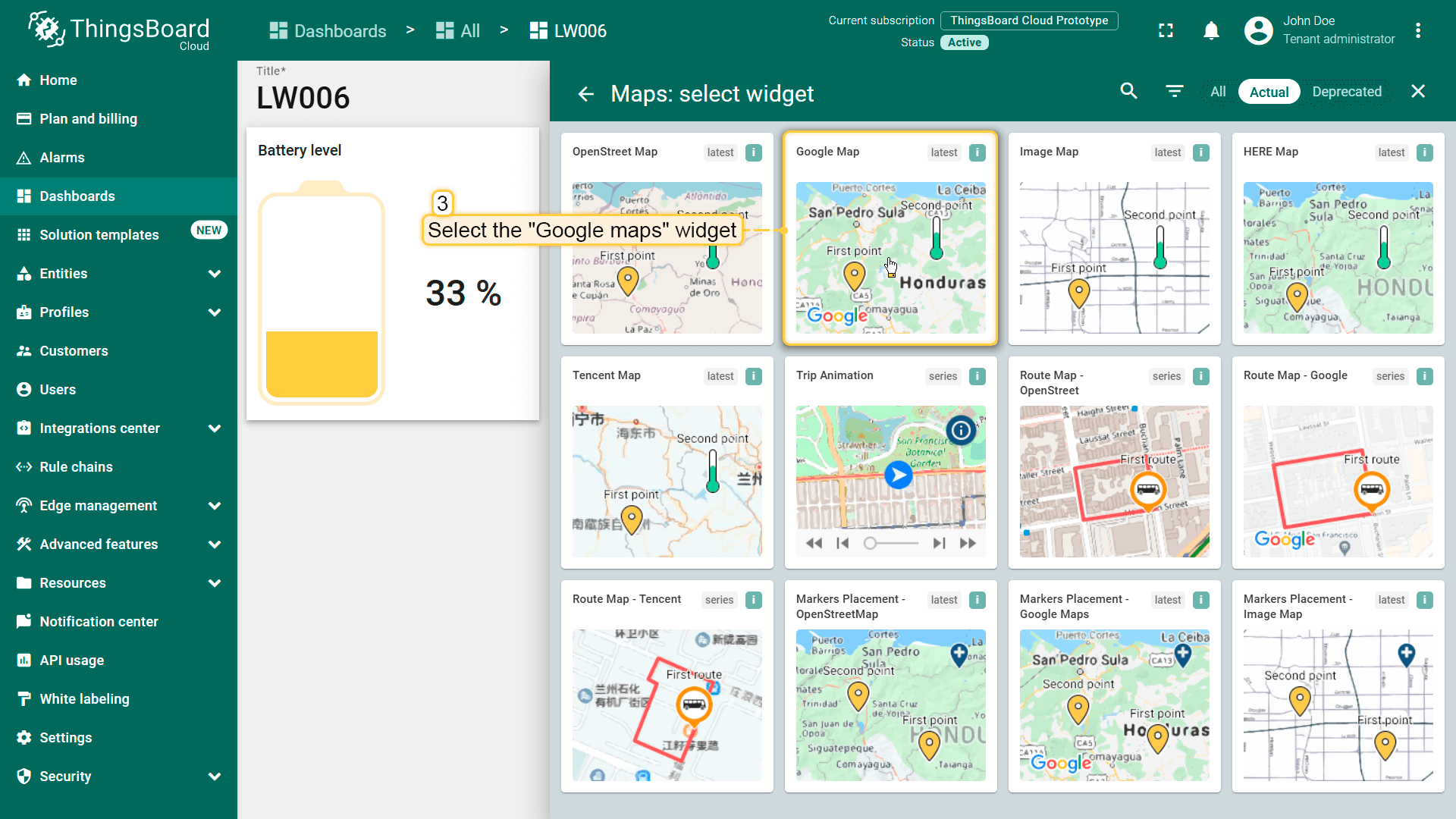Click the search icon in widget header
1456x819 pixels.
pyautogui.click(x=1128, y=92)
